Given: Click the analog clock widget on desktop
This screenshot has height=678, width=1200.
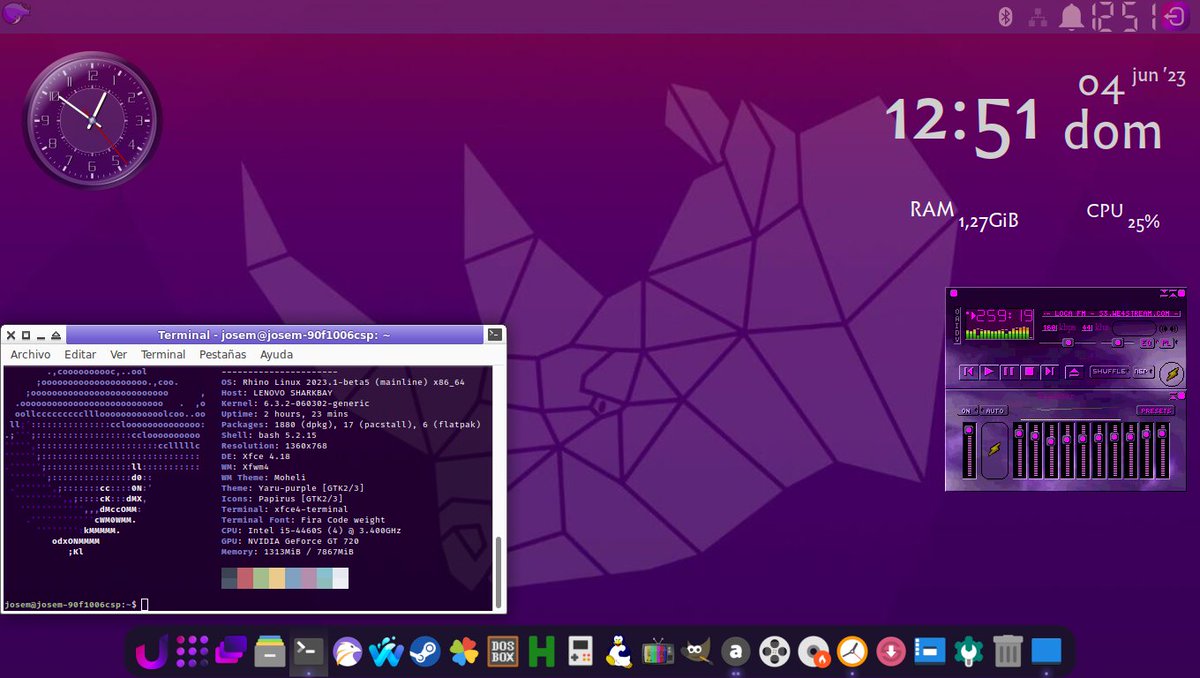Looking at the screenshot, I should click(x=92, y=120).
